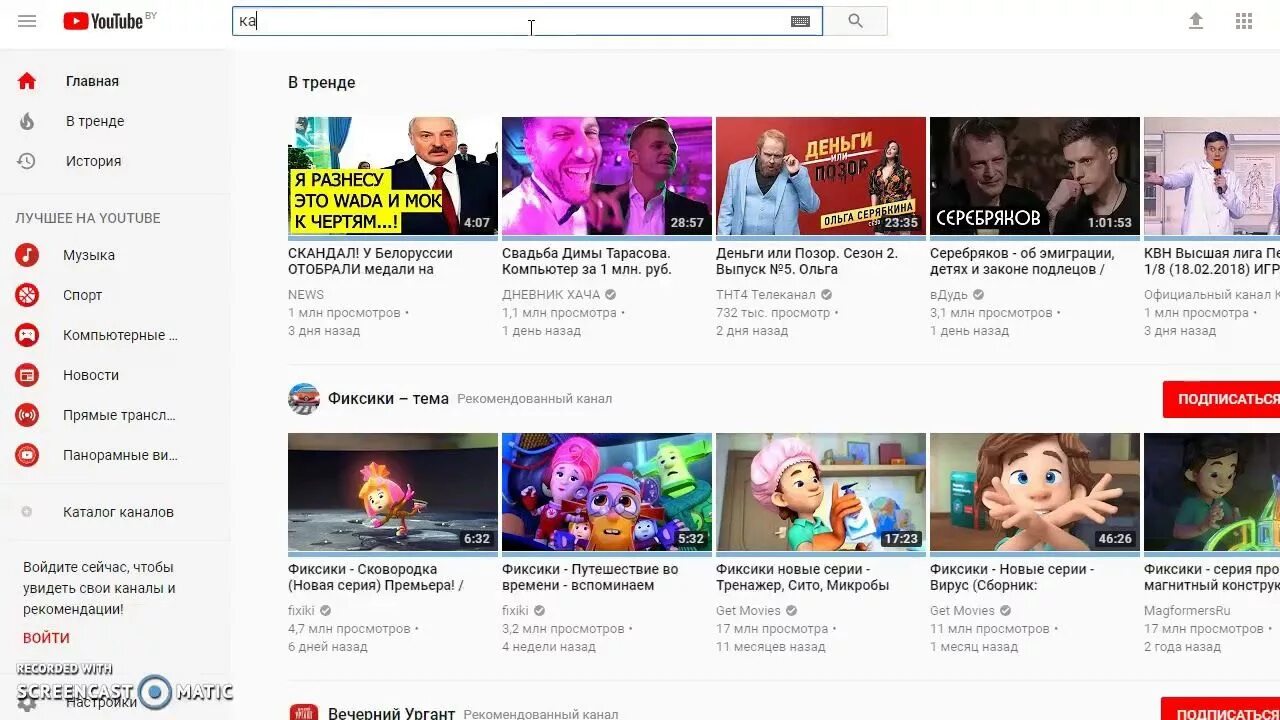Click the red News icon
The width and height of the screenshot is (1280, 720).
point(27,375)
